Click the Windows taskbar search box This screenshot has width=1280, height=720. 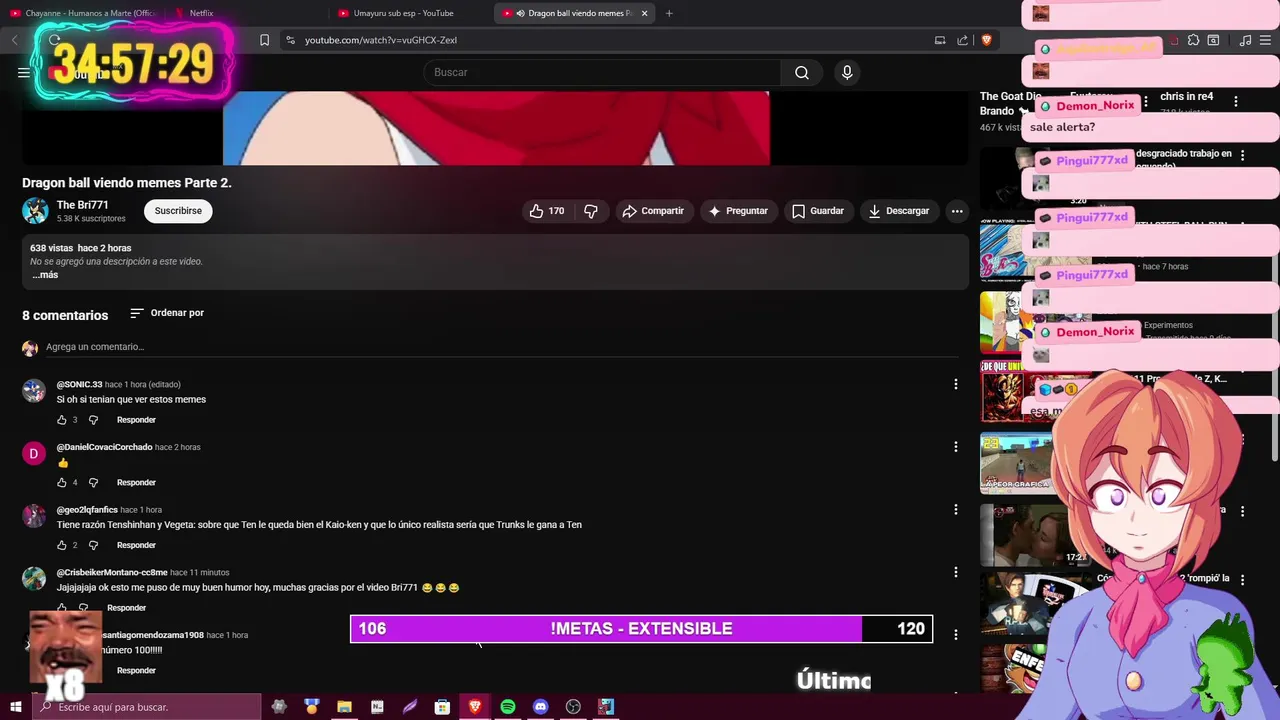pyautogui.click(x=146, y=707)
